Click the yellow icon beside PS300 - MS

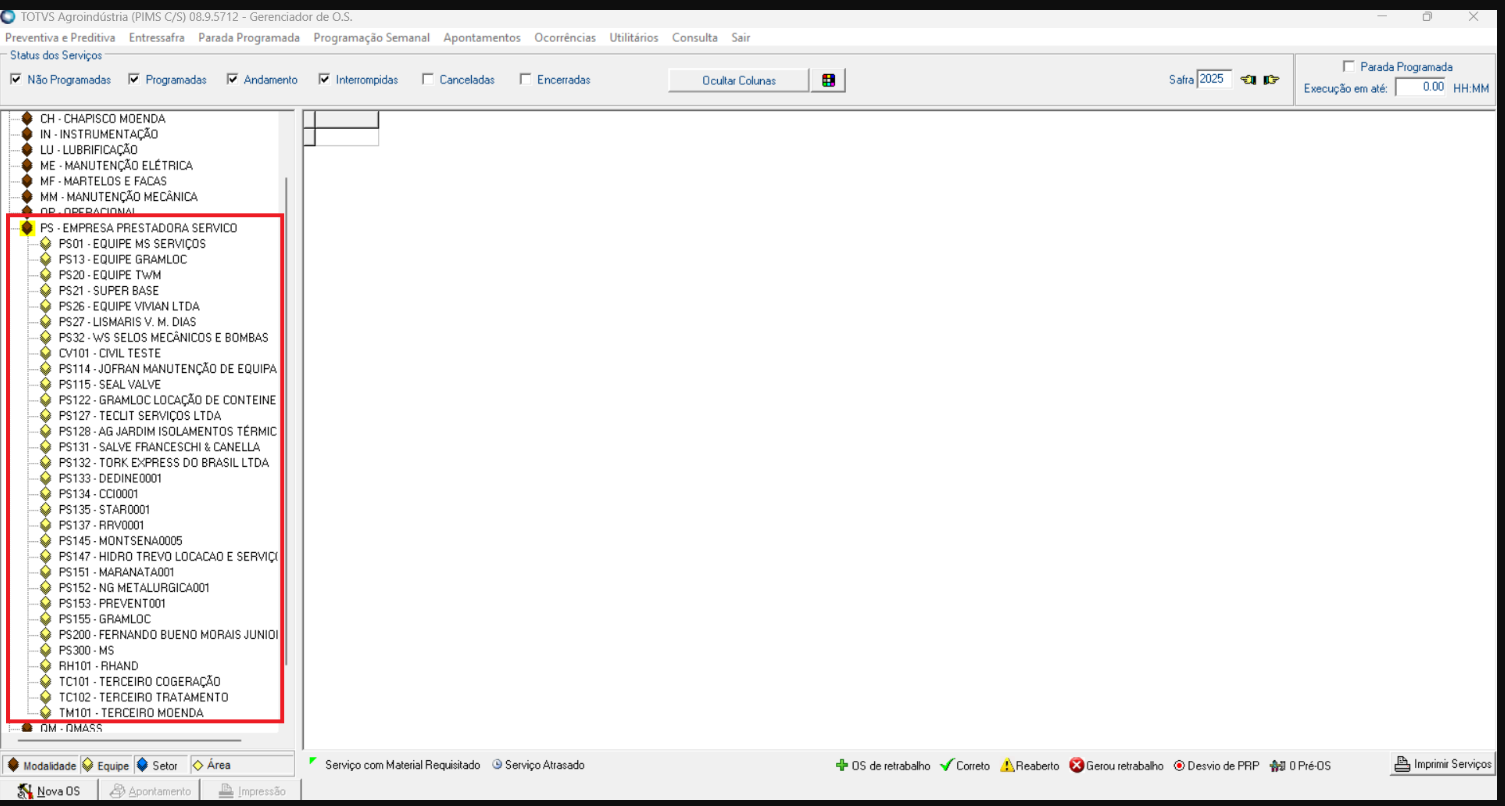coord(46,650)
